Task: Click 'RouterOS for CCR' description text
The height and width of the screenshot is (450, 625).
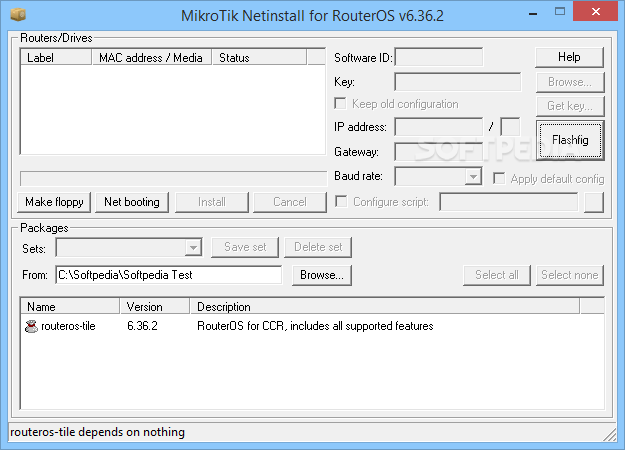Action: click(x=315, y=326)
